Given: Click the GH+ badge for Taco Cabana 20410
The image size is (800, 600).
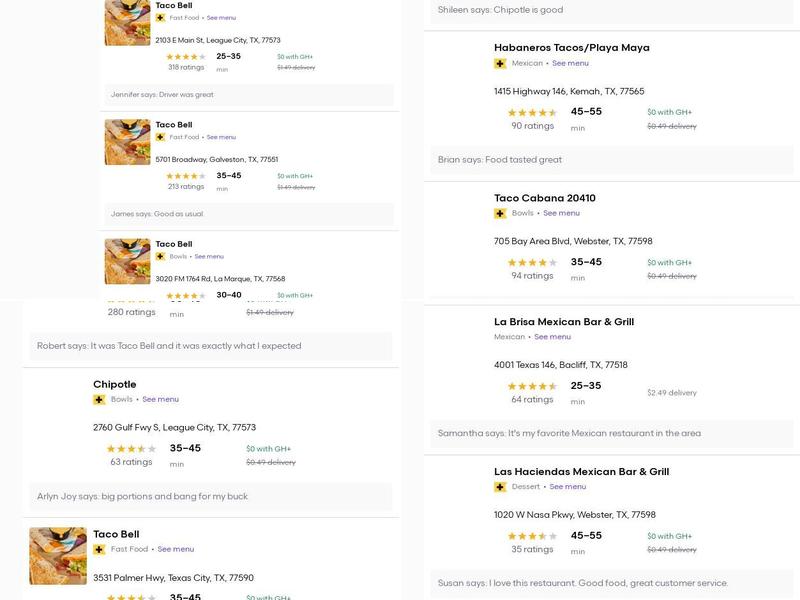Looking at the screenshot, I should [x=500, y=214].
